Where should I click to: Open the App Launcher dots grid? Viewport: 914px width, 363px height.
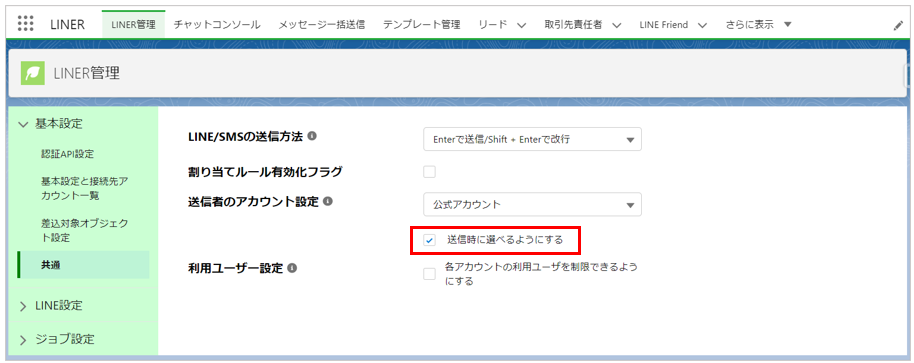[26, 24]
